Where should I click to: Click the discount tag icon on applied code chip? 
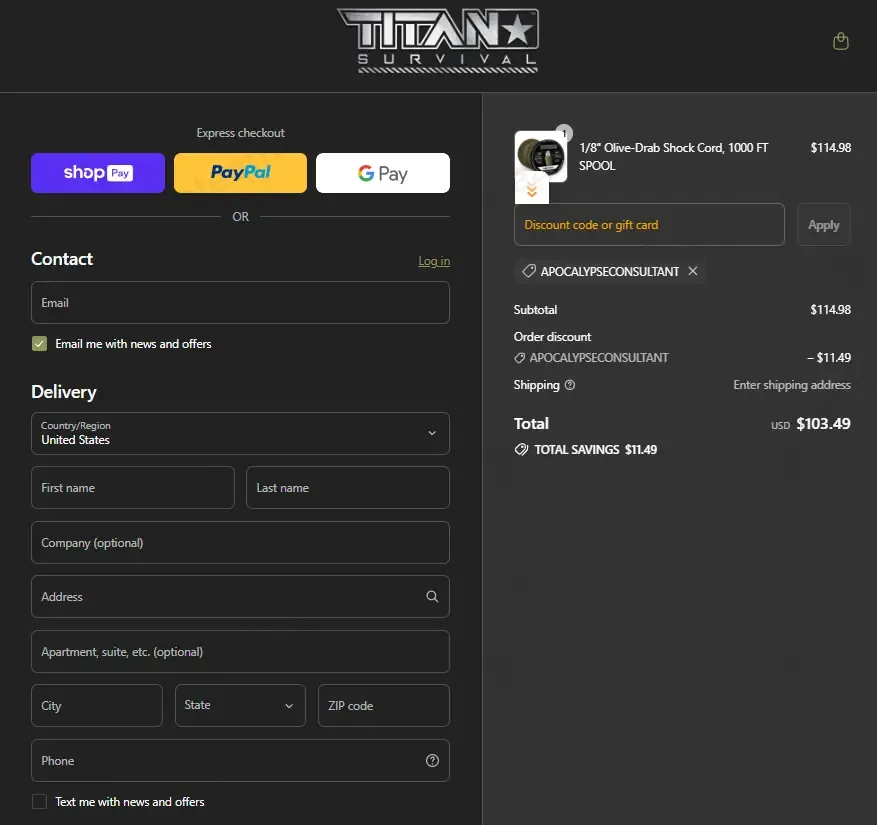(x=529, y=271)
